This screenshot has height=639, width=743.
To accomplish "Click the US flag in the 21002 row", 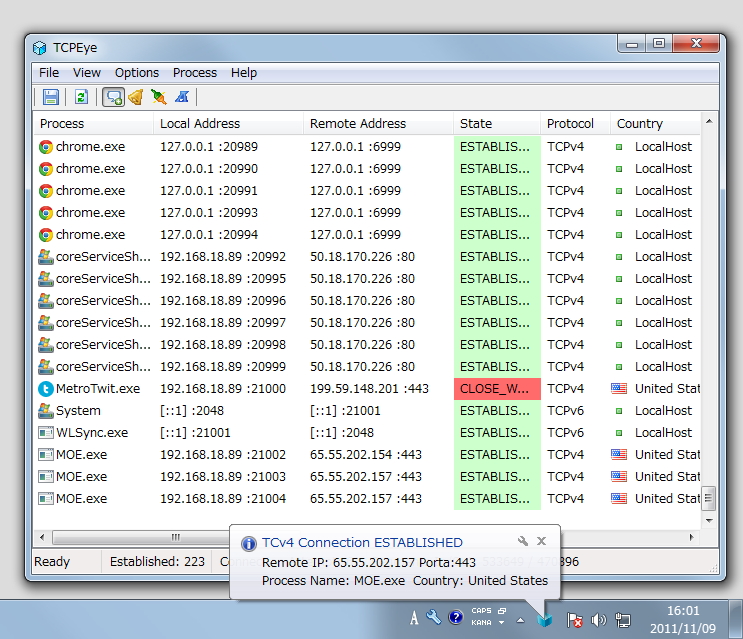I will tap(619, 455).
